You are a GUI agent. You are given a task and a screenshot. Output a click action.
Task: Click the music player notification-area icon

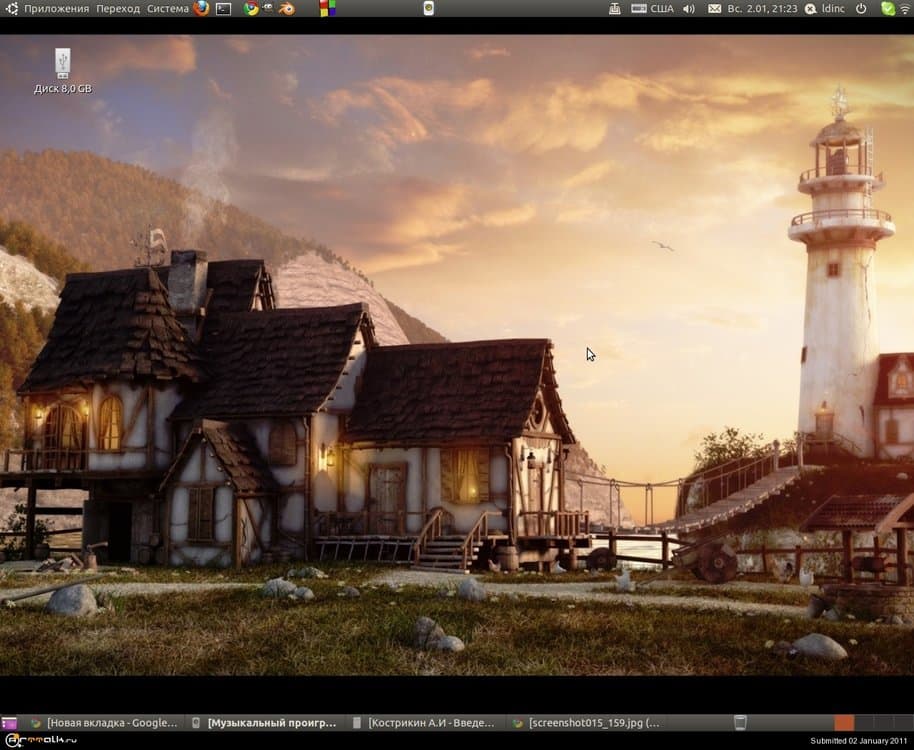point(428,8)
